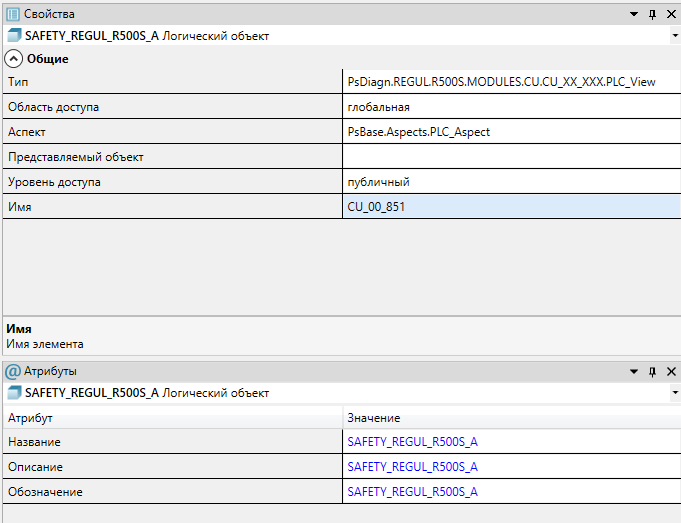Edit the Имя field containing CU_00_851
The image size is (681, 523).
point(510,207)
